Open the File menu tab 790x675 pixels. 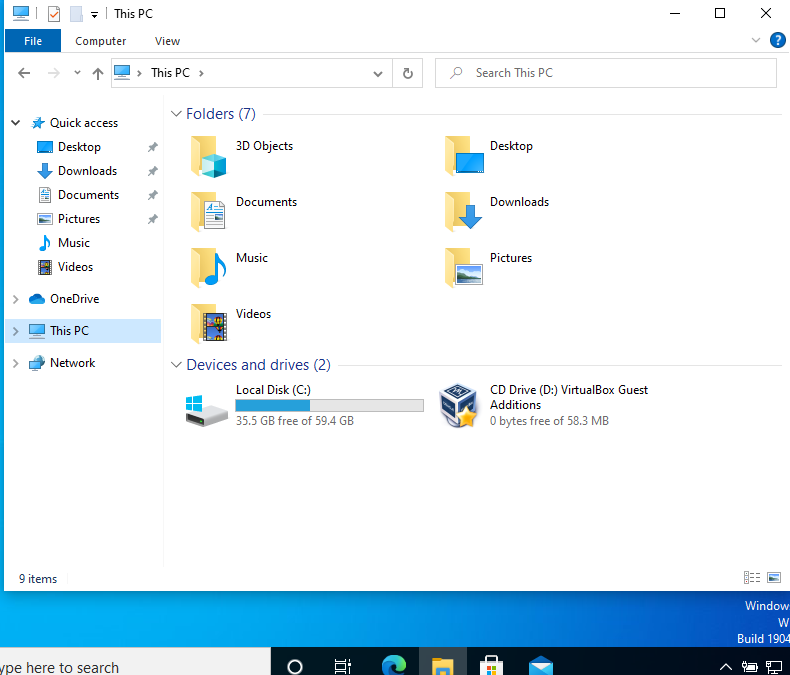pyautogui.click(x=33, y=41)
